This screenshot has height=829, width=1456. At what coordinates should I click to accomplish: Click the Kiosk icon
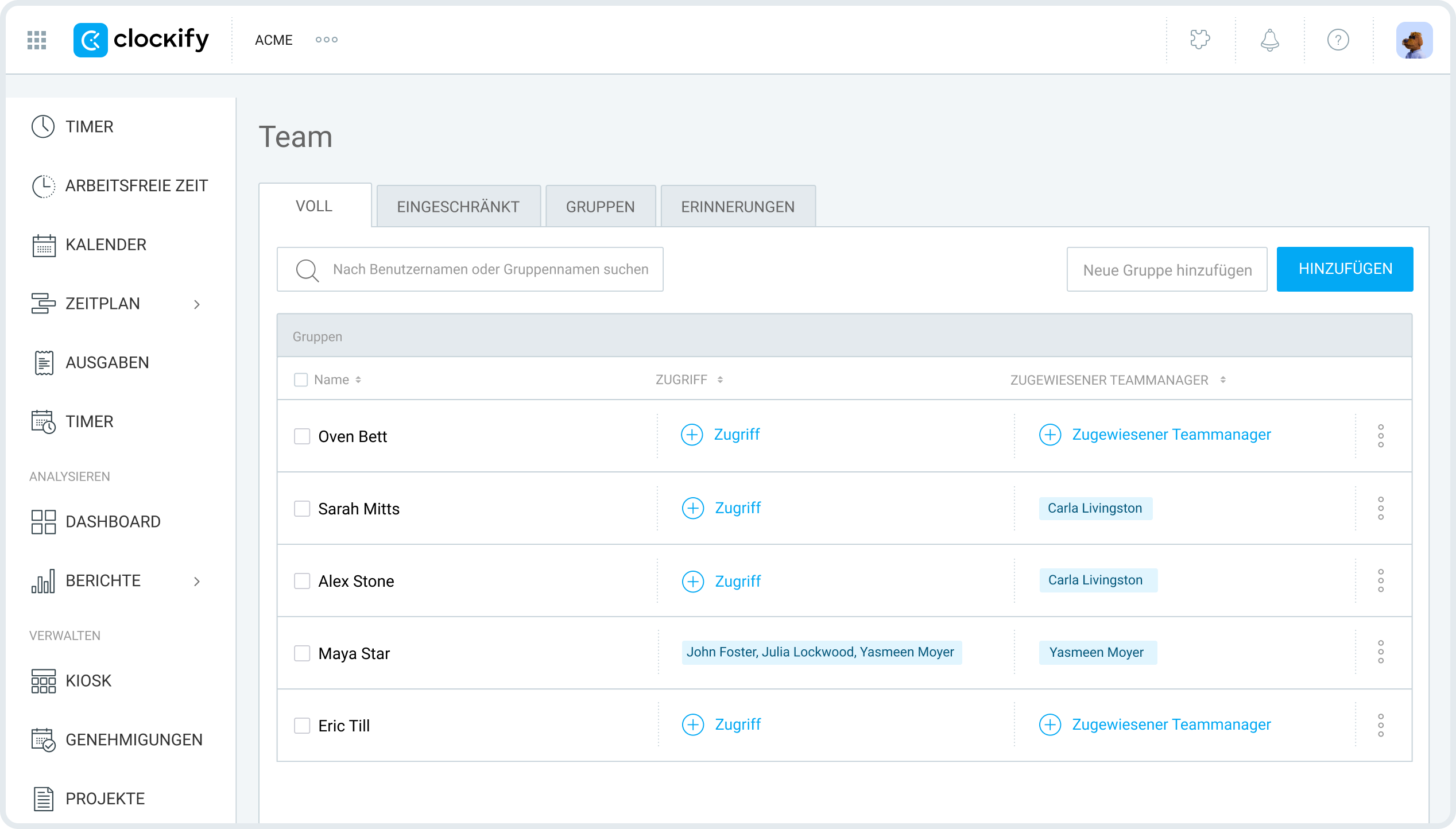[44, 681]
